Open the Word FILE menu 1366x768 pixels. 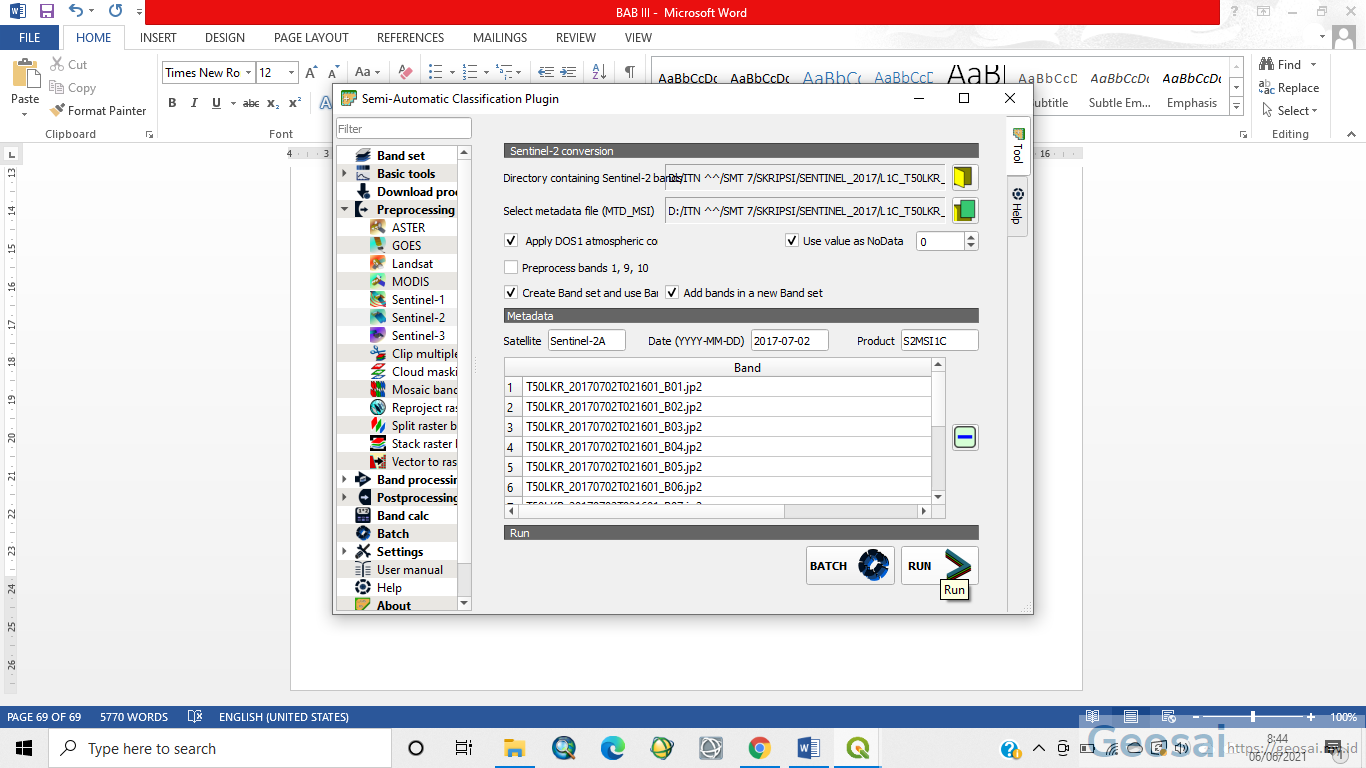click(x=29, y=38)
